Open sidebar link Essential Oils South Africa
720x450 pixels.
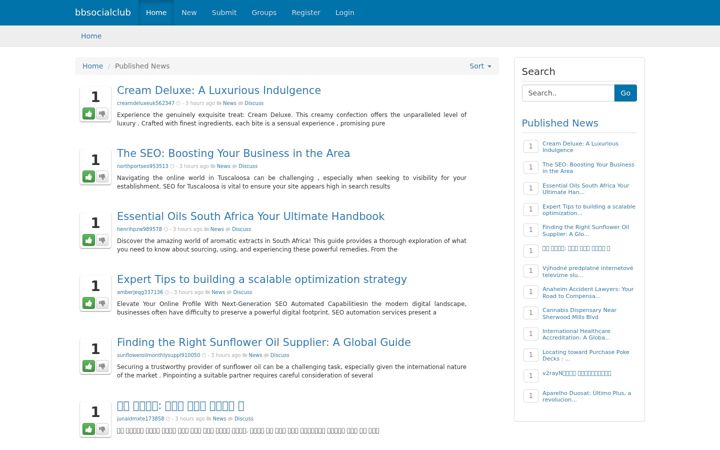point(585,189)
